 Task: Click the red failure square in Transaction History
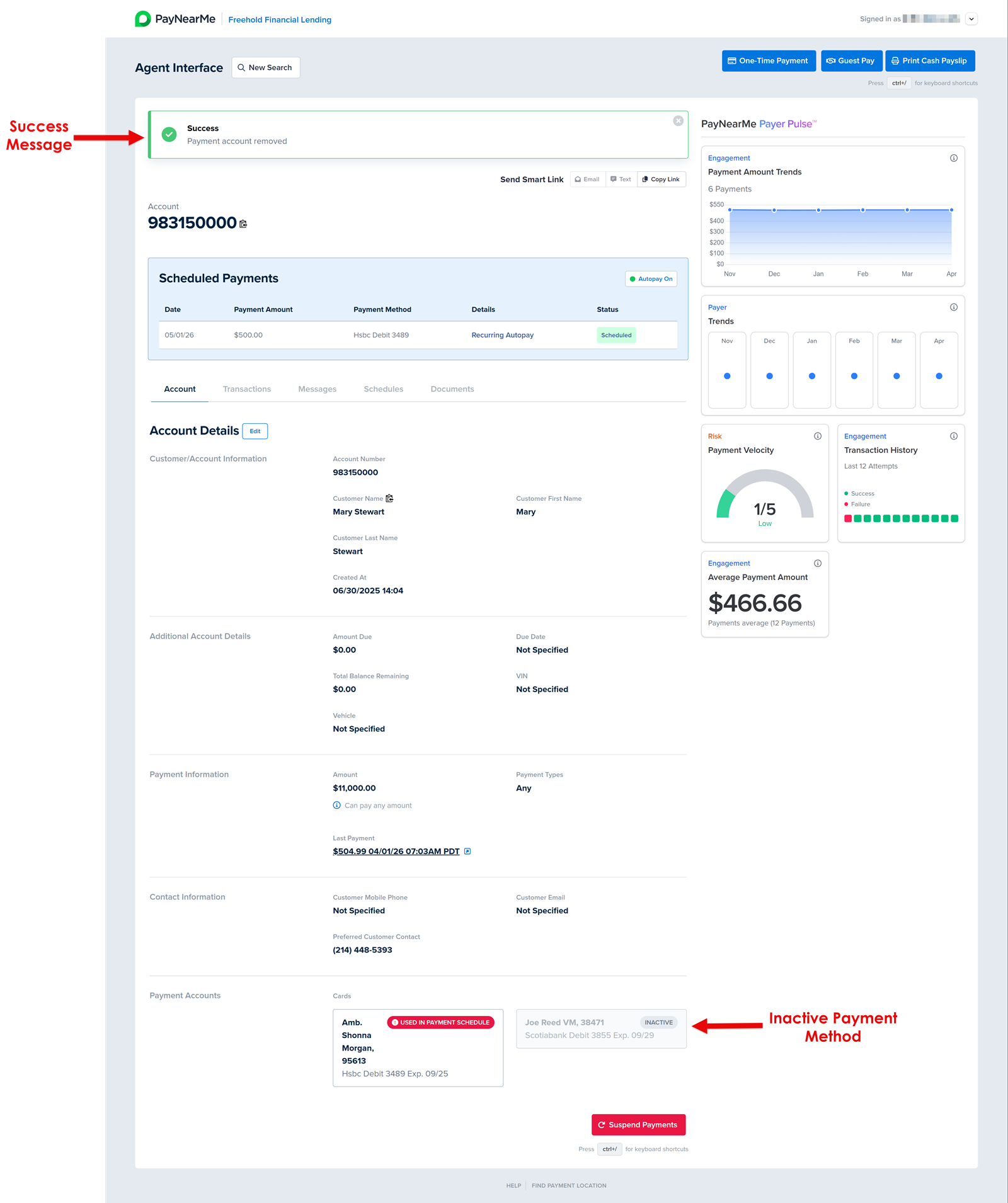click(848, 518)
